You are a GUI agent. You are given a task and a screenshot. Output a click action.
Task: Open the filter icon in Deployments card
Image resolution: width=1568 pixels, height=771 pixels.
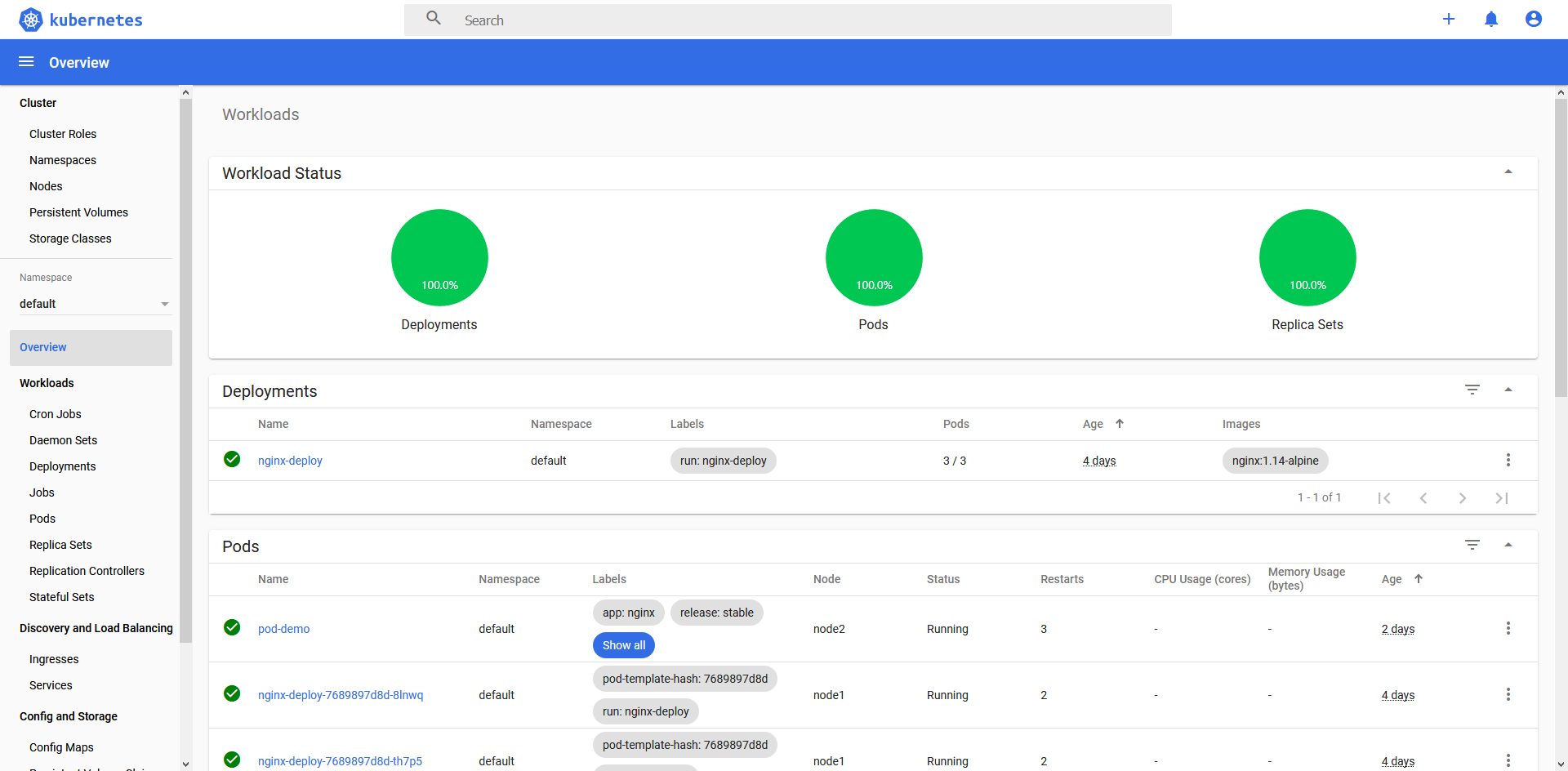1472,390
